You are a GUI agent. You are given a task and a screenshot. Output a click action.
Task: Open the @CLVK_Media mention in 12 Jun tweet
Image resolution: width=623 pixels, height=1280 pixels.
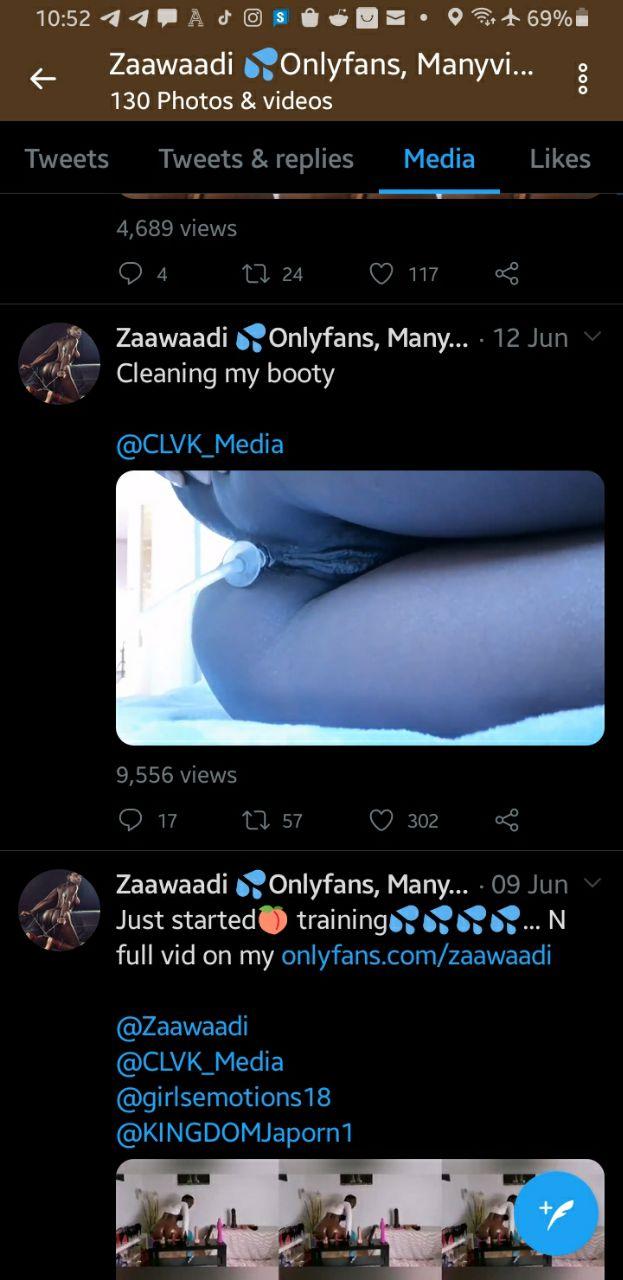(x=200, y=444)
